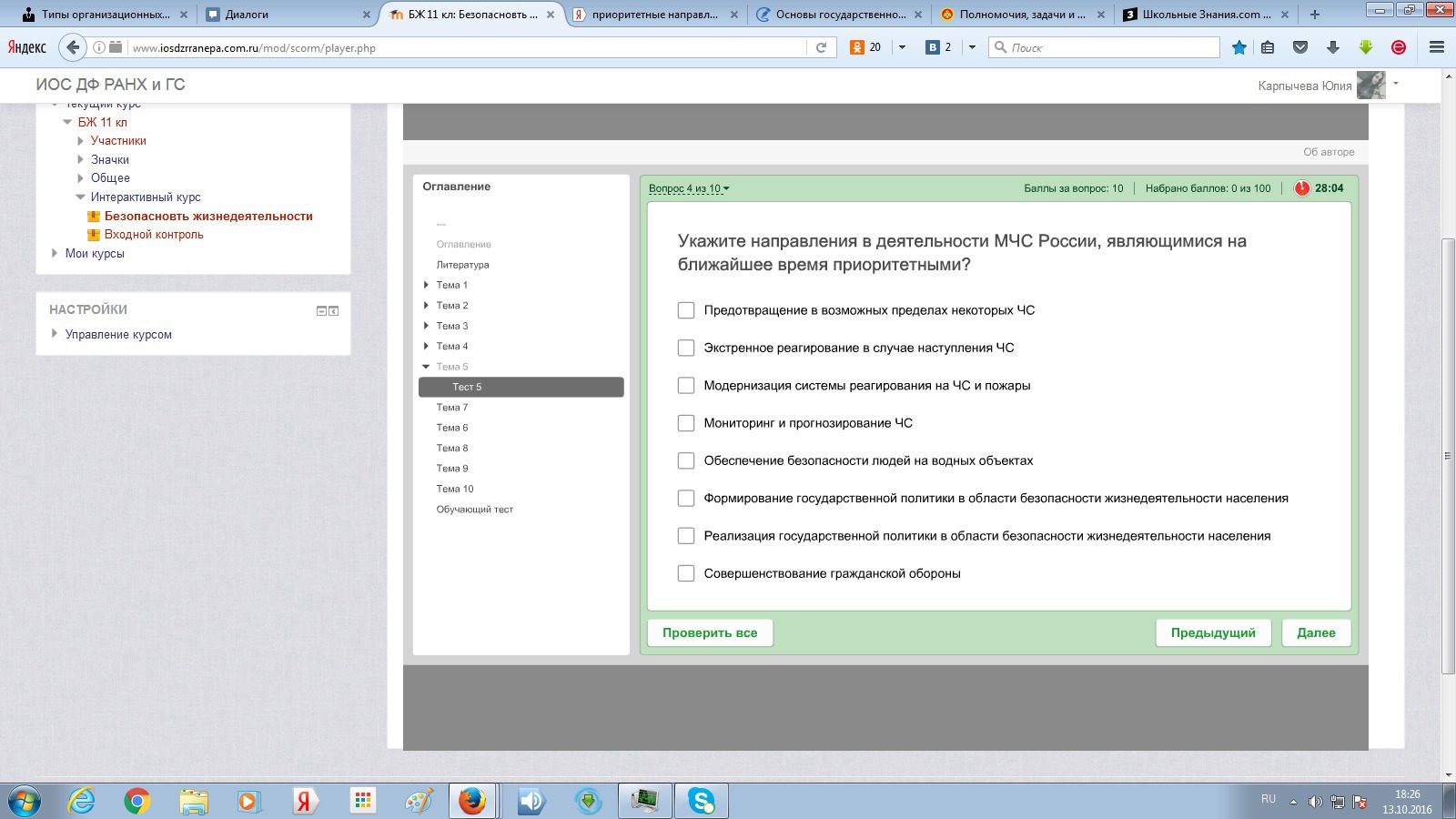Open Google Chrome from the taskbar
The height and width of the screenshot is (819, 1456).
[136, 801]
